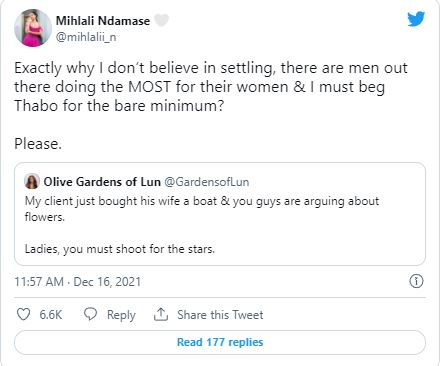
Task: Click the Mihlali Ndamase display name
Action: coord(103,21)
